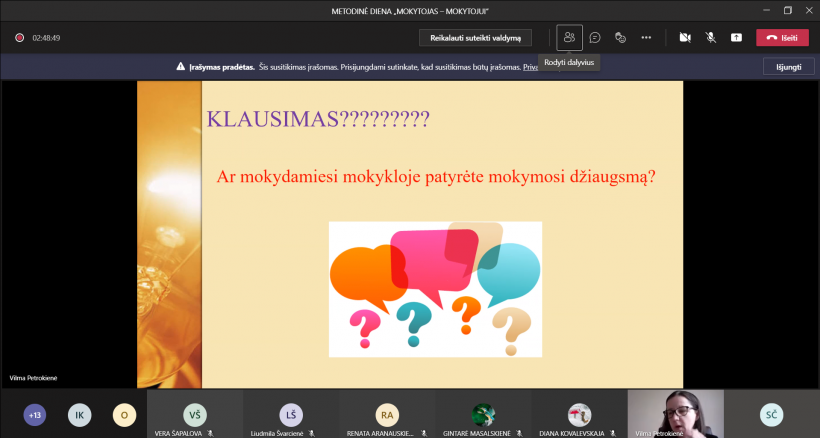Screen dimensions: 820x438
Task: Open the participants list (Rodyti dalyvius)
Action: (x=569, y=38)
